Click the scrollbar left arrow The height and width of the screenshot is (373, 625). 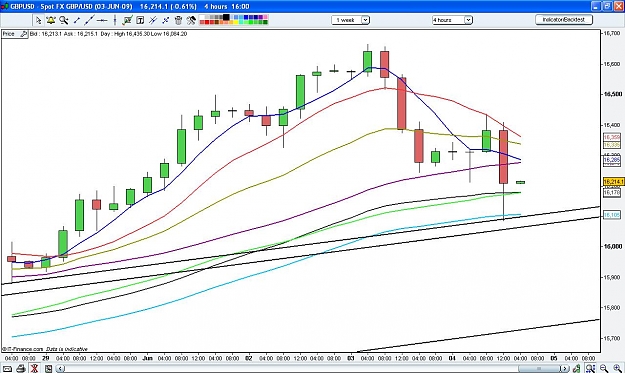click(x=60, y=369)
